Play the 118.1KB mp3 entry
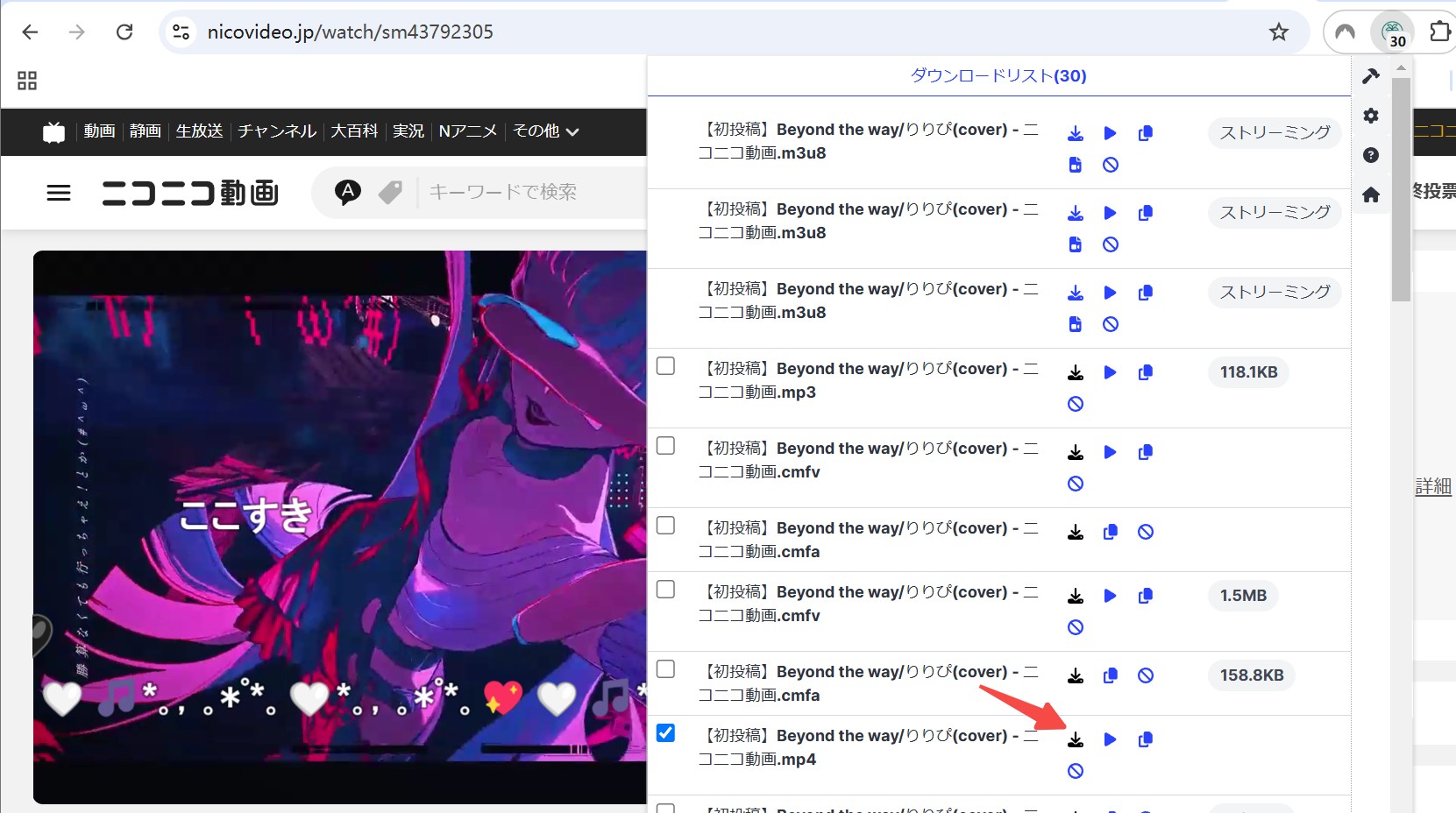Screen dimensions: 1456x813 pos(1110,372)
